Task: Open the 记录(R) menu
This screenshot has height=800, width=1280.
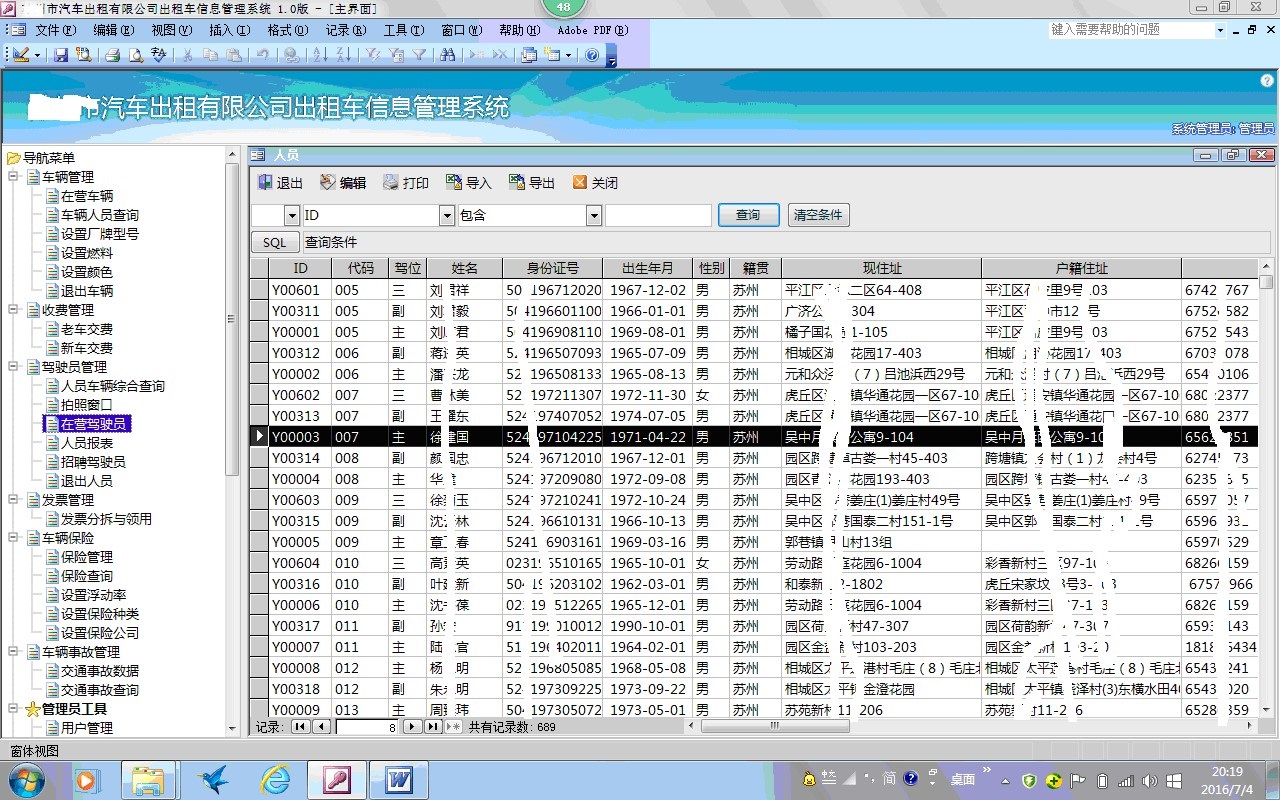Action: click(345, 30)
